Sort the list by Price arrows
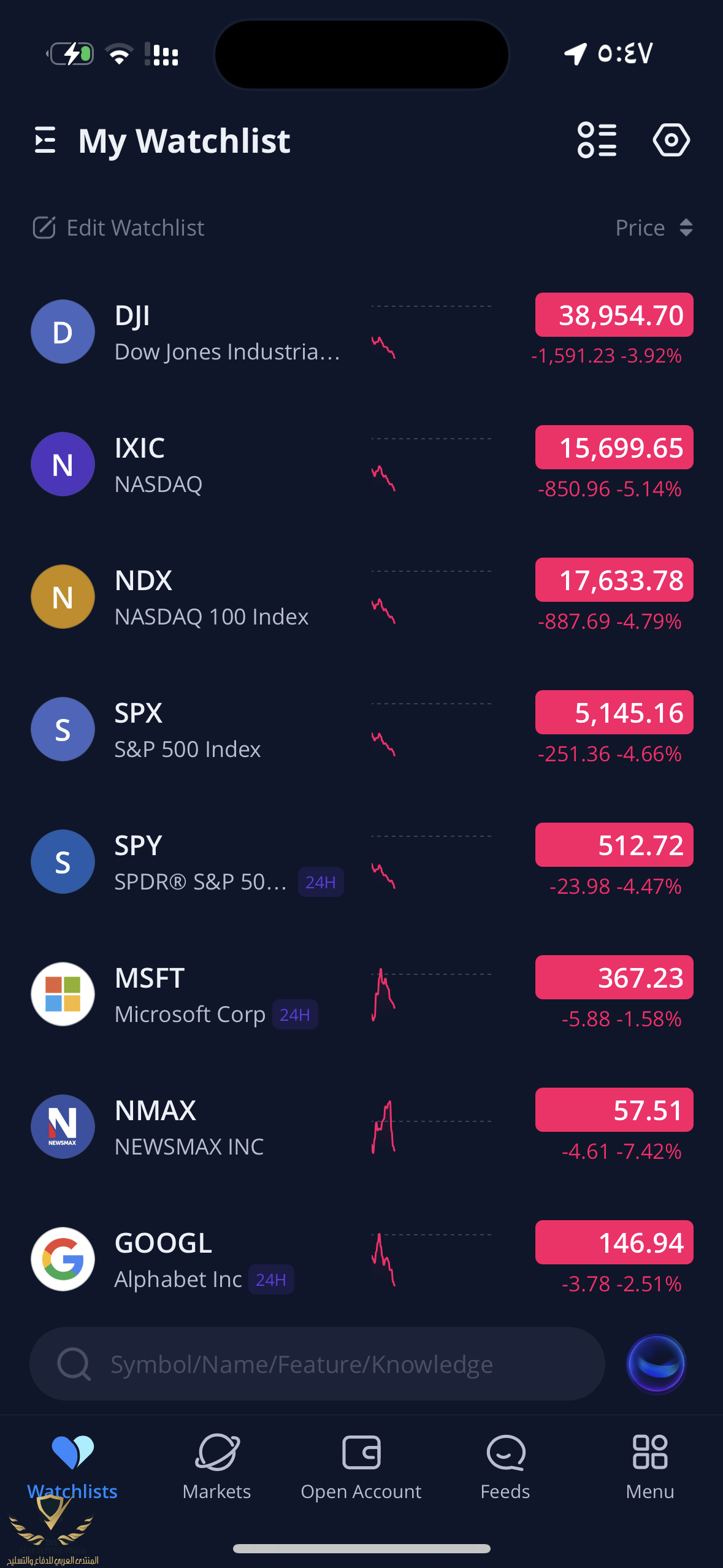This screenshot has height=1568, width=723. pos(686,228)
